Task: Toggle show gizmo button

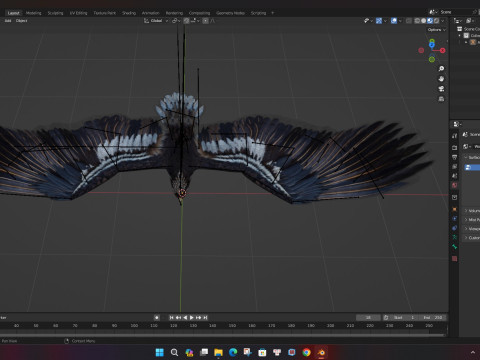Action: (x=379, y=21)
